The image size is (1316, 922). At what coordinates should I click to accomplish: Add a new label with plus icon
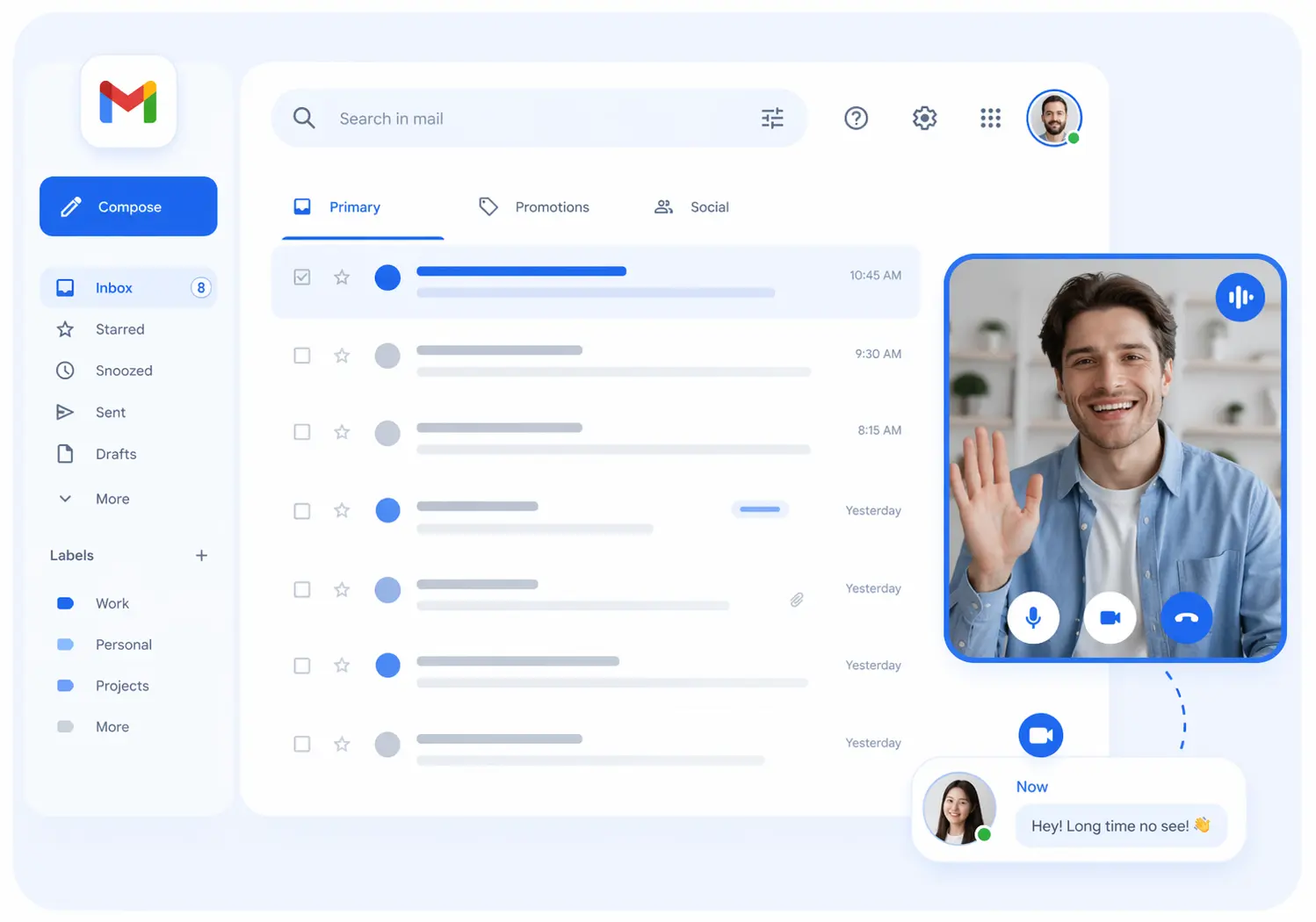pyautogui.click(x=201, y=555)
